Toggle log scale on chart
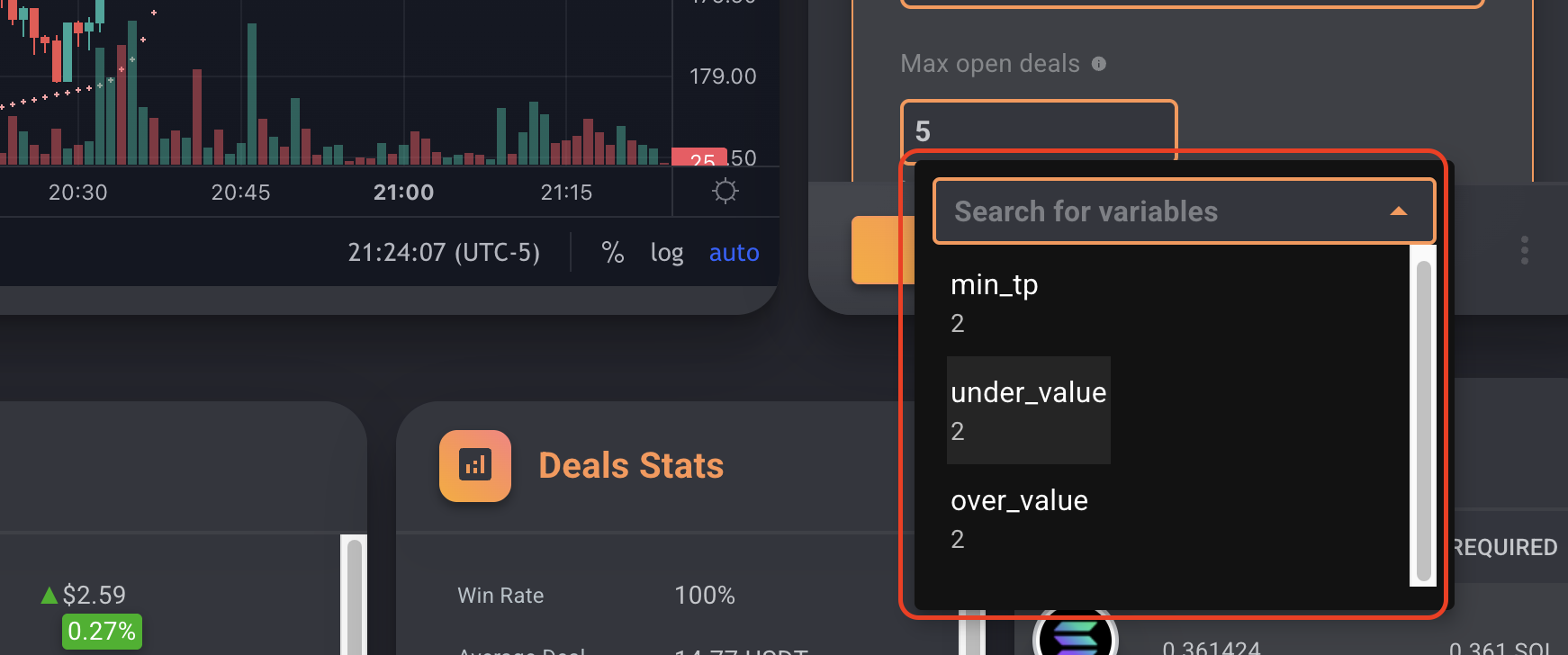Viewport: 1568px width, 655px height. [x=667, y=253]
